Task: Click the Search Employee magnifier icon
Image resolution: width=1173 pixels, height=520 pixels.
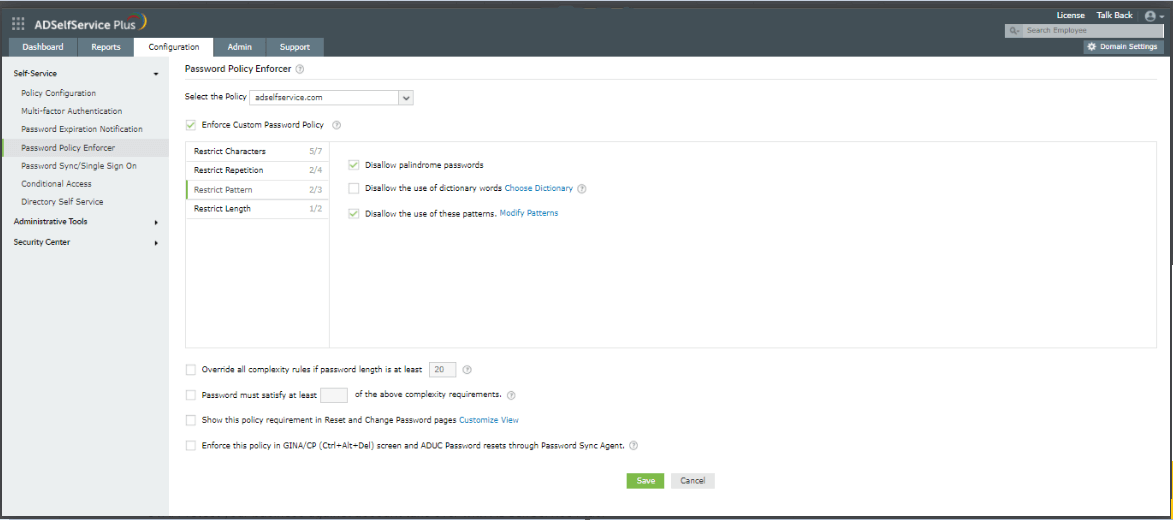Action: pyautogui.click(x=1014, y=31)
